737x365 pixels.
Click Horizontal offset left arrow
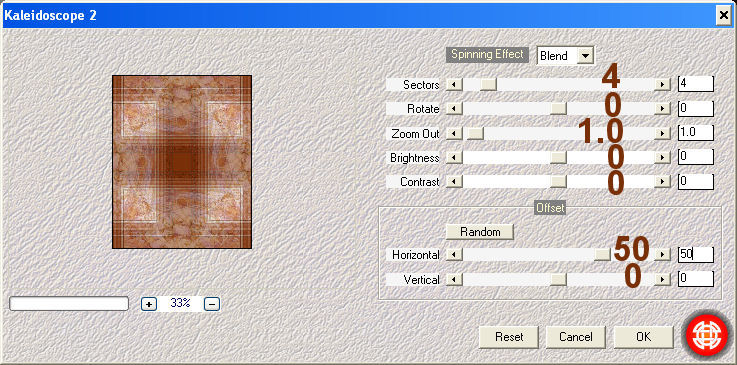point(454,255)
